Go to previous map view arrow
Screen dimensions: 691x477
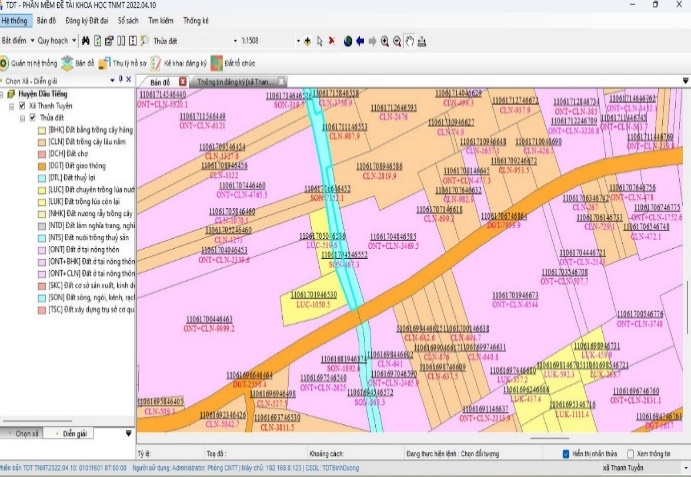point(359,41)
